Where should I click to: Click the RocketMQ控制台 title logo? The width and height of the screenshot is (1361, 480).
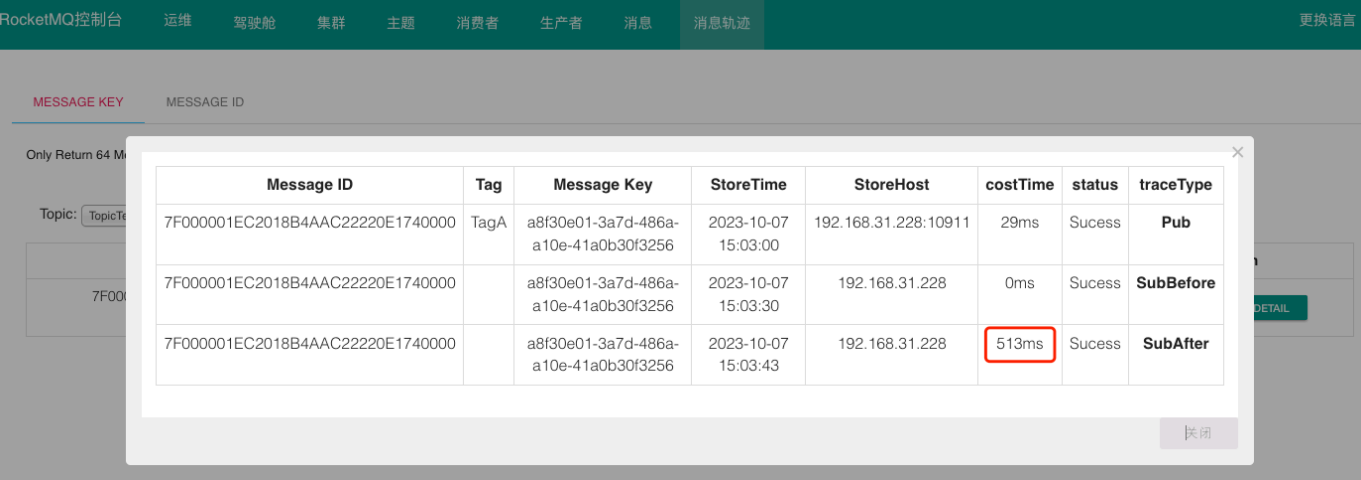point(61,20)
